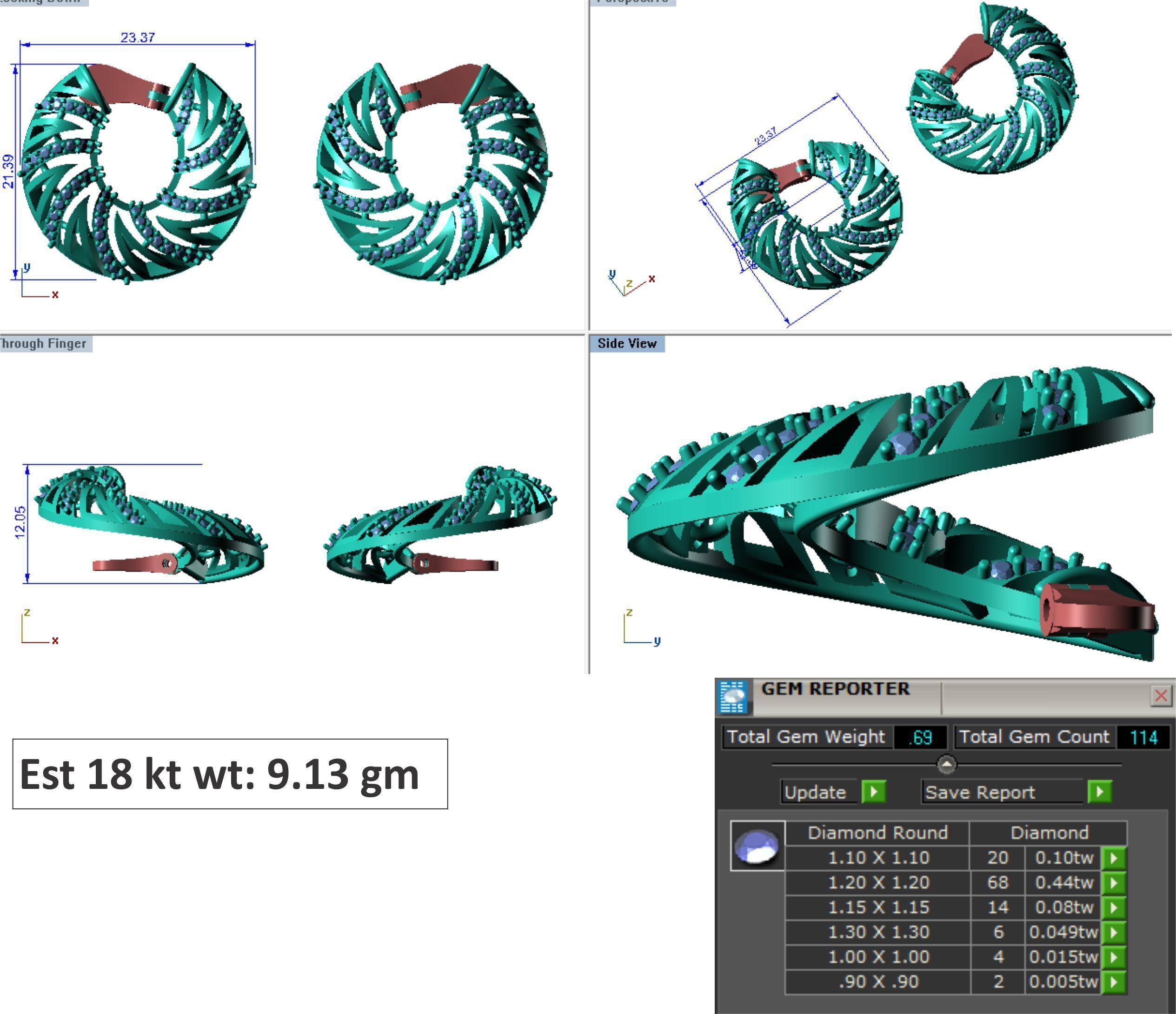Click the Total Gem Weight label
The image size is (1176, 1014).
(806, 737)
